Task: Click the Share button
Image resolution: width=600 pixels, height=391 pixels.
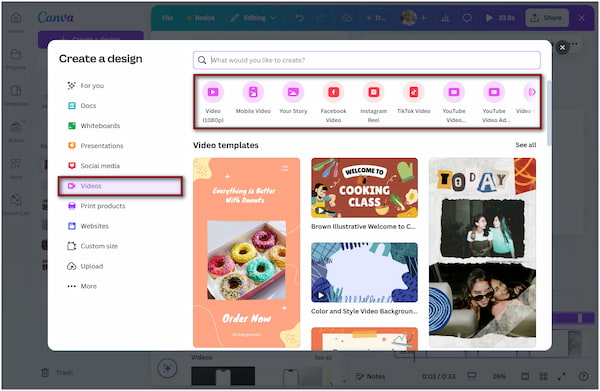Action: [547, 18]
